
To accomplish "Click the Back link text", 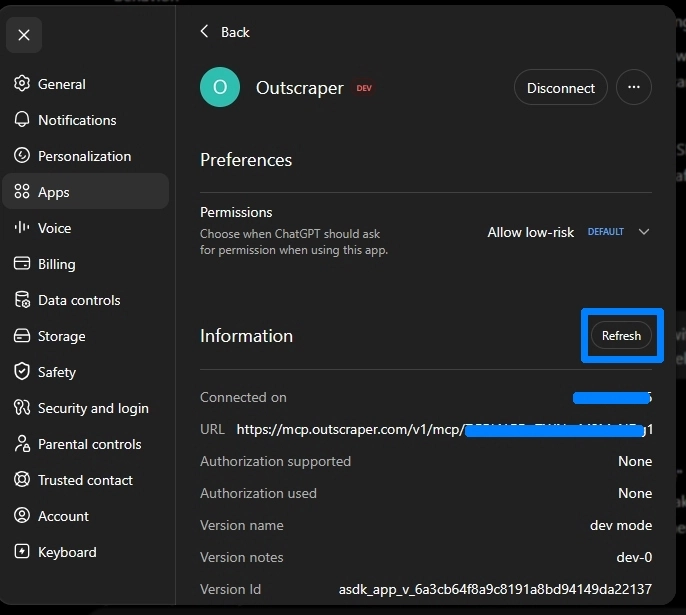I will (x=235, y=32).
